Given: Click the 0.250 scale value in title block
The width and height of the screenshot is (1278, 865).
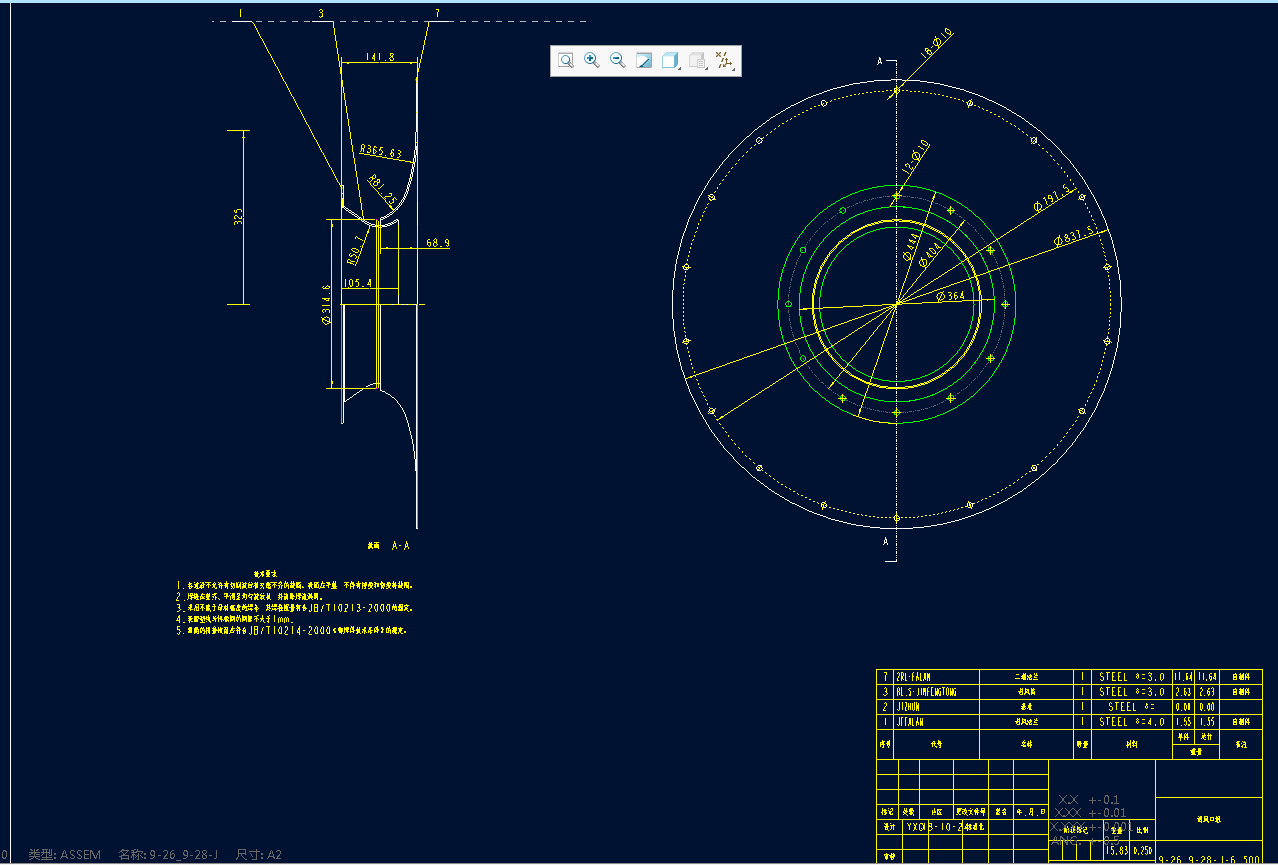Looking at the screenshot, I should pyautogui.click(x=1142, y=850).
